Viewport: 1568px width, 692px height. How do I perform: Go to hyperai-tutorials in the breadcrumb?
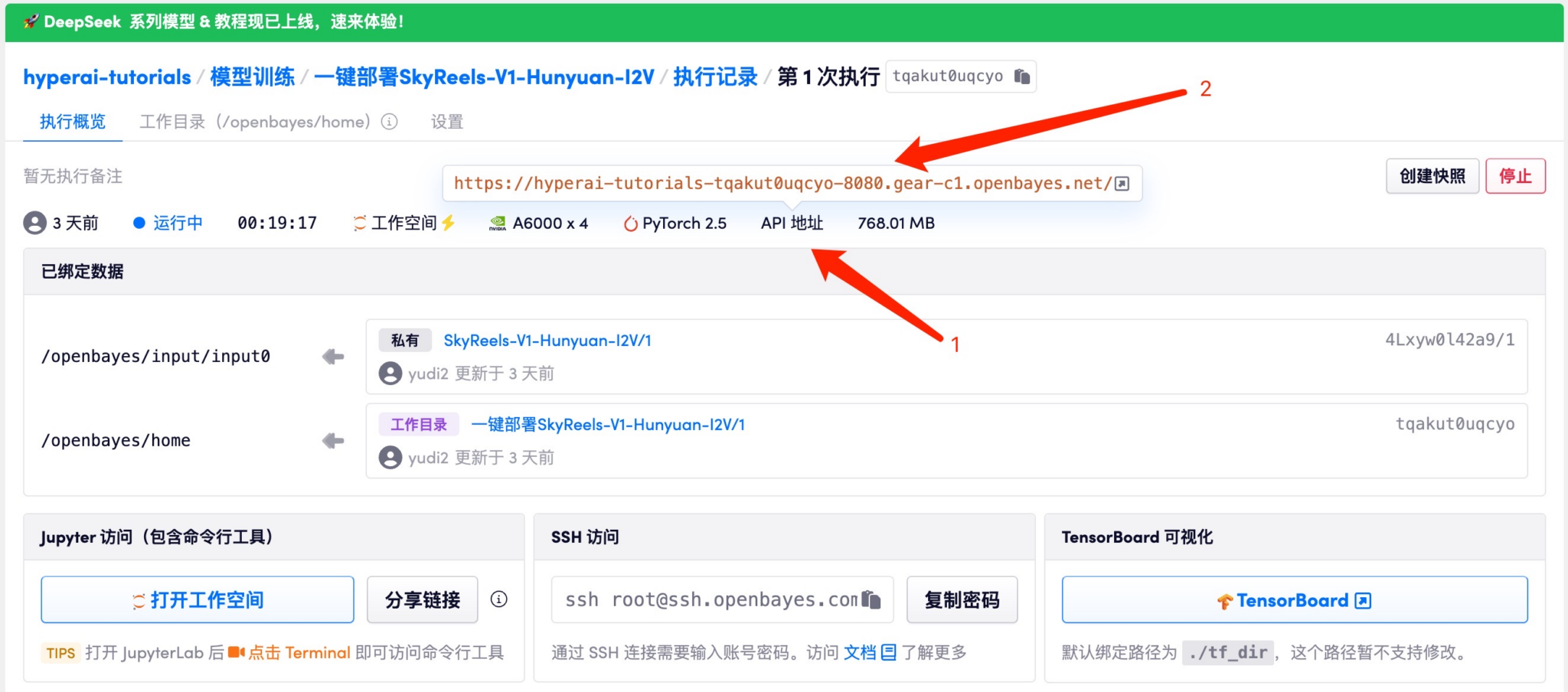107,77
